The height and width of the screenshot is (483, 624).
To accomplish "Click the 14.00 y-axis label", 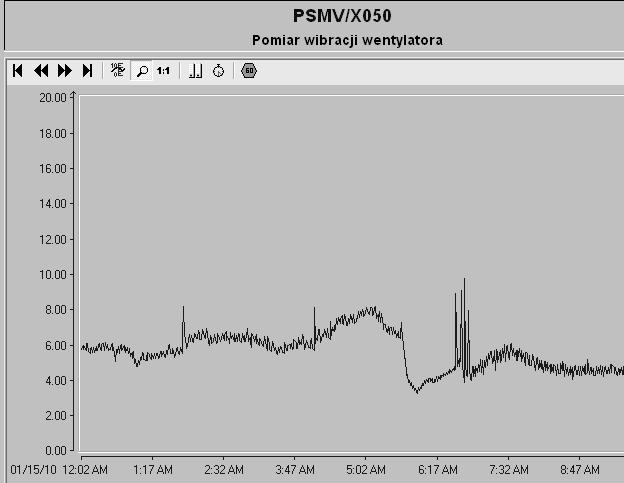I will [x=53, y=204].
